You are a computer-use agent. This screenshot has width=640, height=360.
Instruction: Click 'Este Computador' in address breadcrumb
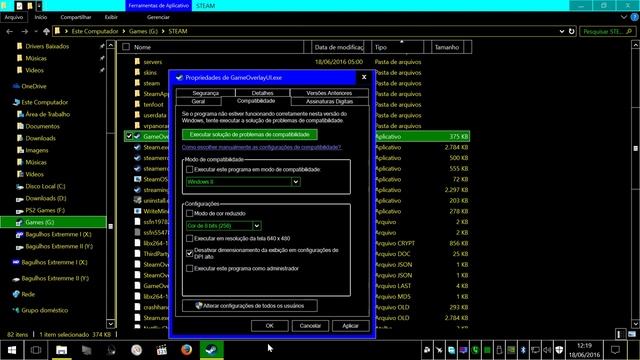click(x=95, y=31)
